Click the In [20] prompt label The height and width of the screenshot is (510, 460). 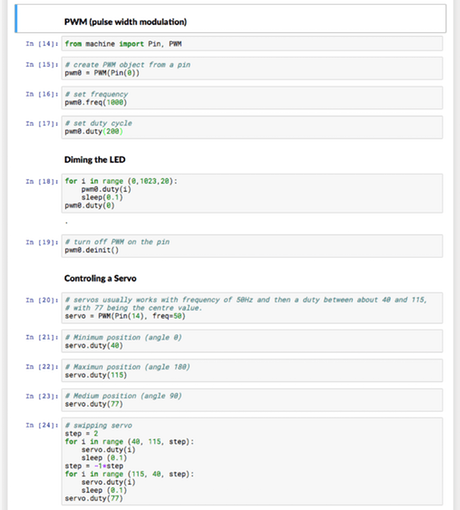coord(42,300)
